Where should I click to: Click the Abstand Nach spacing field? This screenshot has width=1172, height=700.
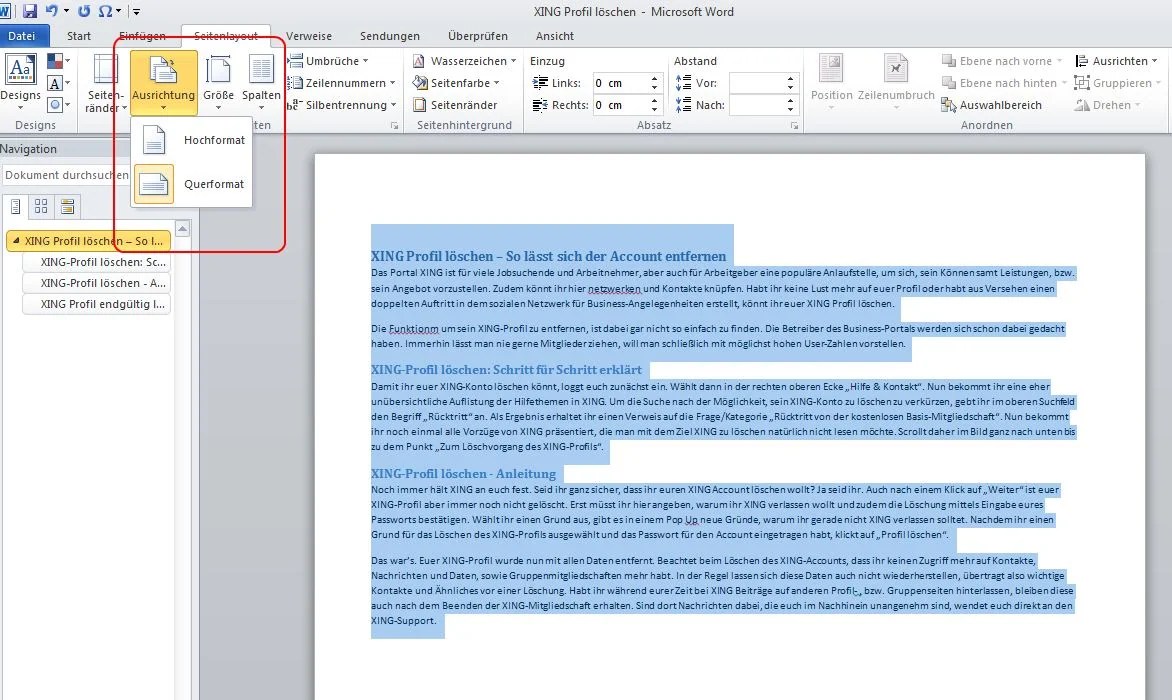pos(757,105)
